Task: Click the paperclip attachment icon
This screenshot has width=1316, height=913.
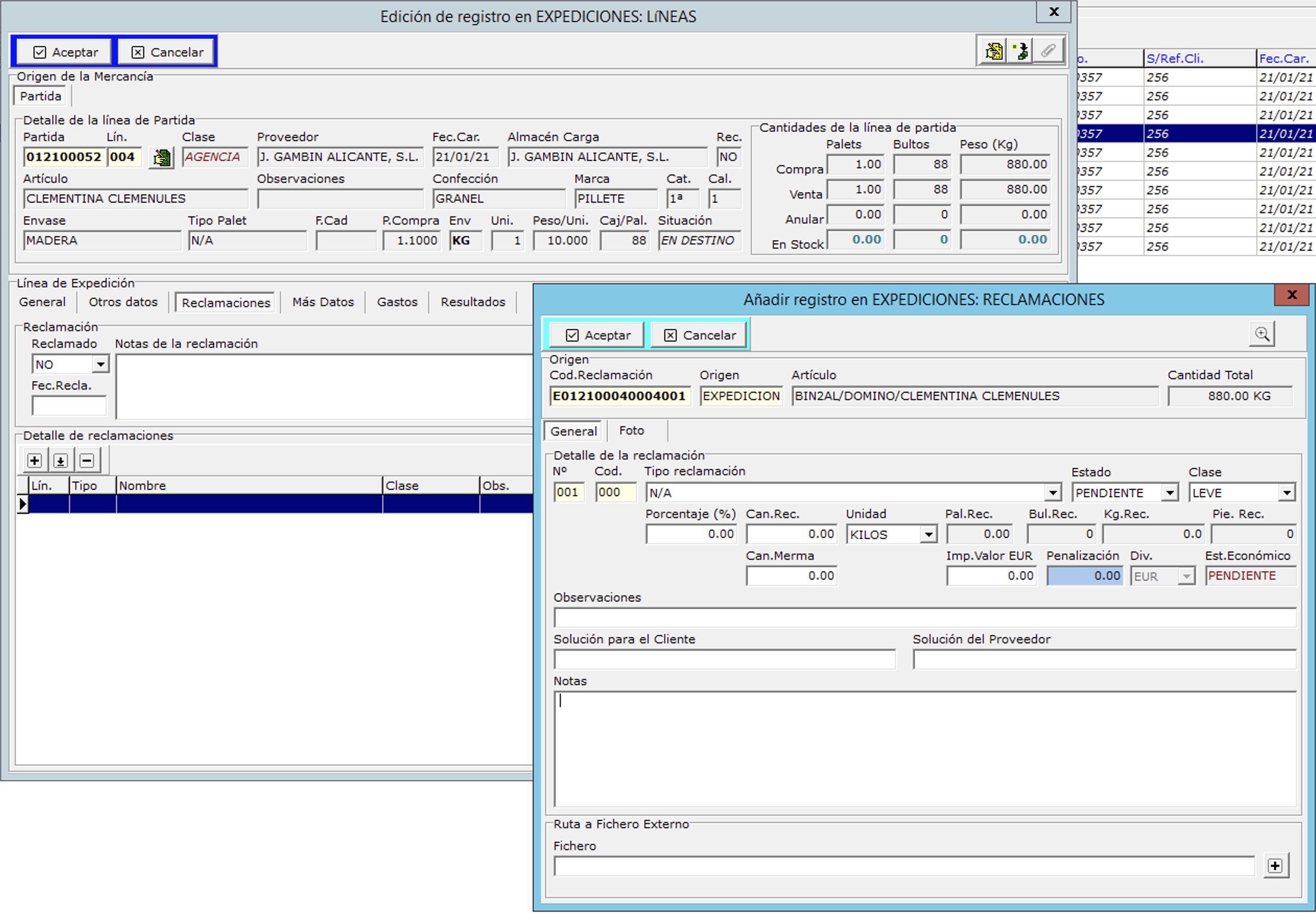Action: click(x=1048, y=52)
